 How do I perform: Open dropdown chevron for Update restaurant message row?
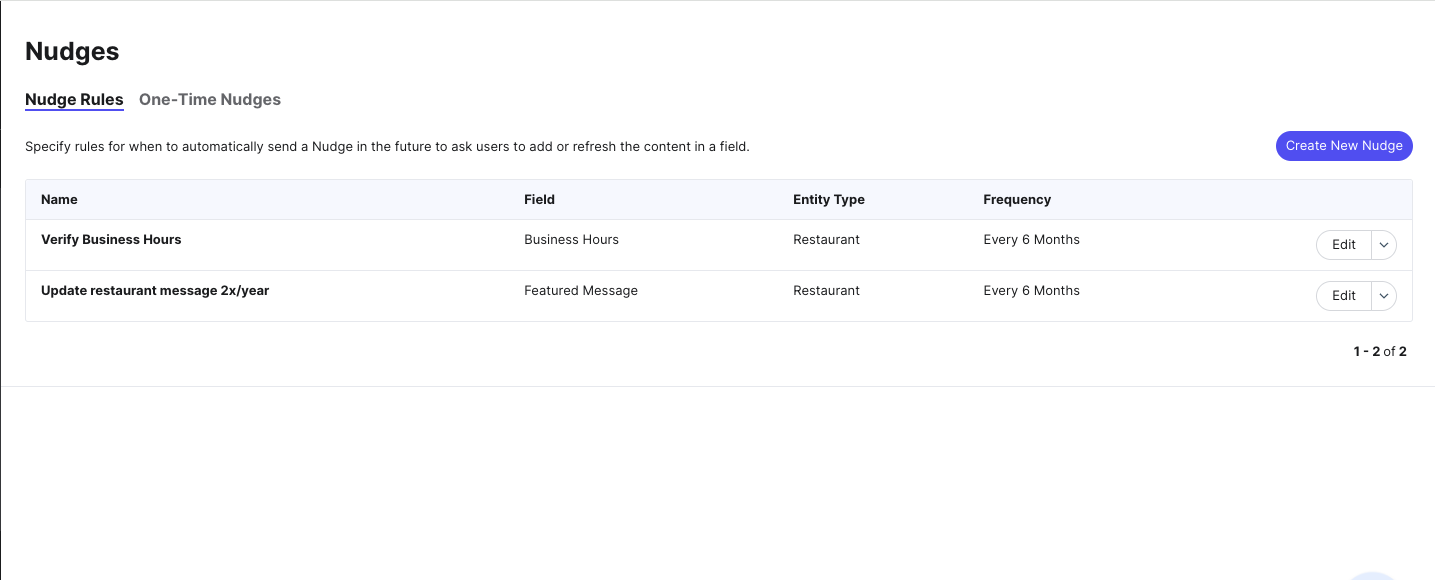tap(1384, 296)
